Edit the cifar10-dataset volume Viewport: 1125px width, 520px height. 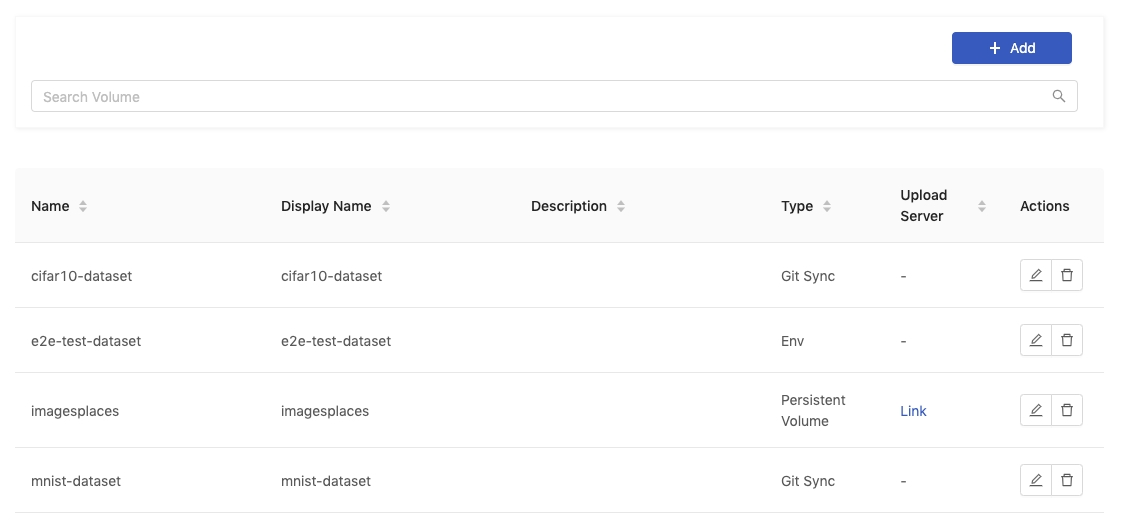click(1035, 275)
